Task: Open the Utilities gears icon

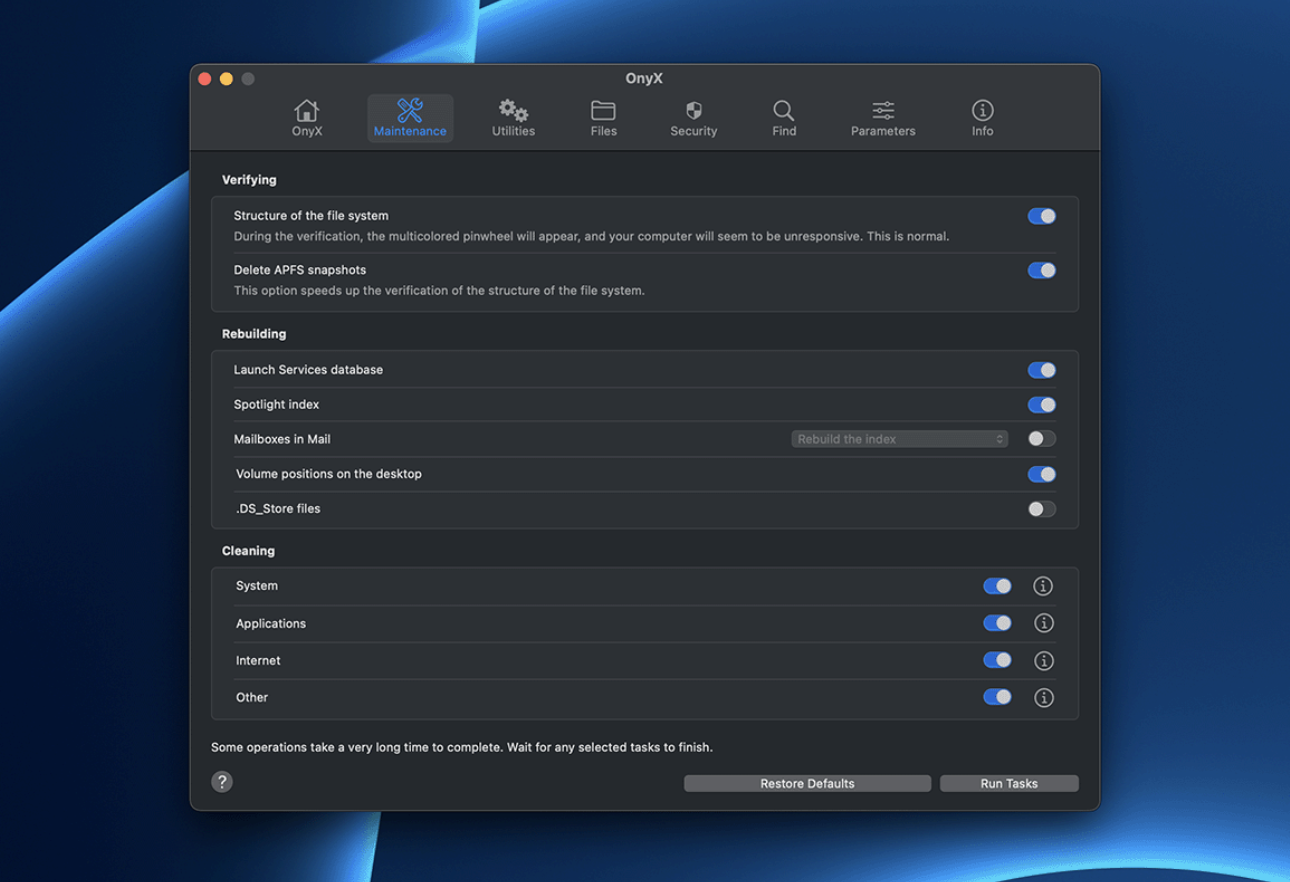Action: pos(513,118)
